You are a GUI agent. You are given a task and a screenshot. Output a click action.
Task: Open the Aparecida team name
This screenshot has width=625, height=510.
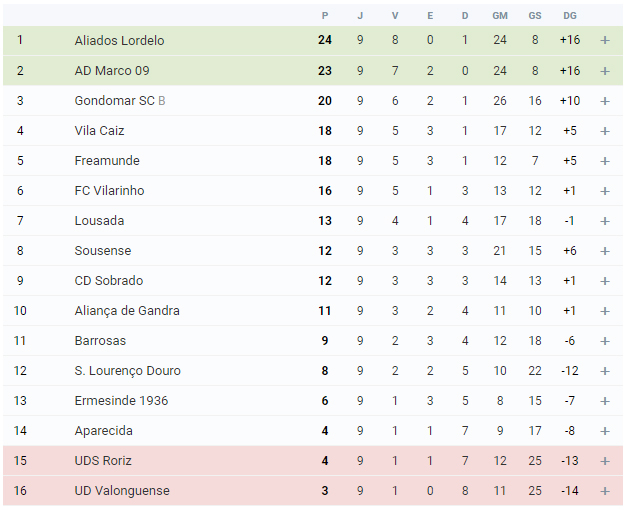click(104, 431)
